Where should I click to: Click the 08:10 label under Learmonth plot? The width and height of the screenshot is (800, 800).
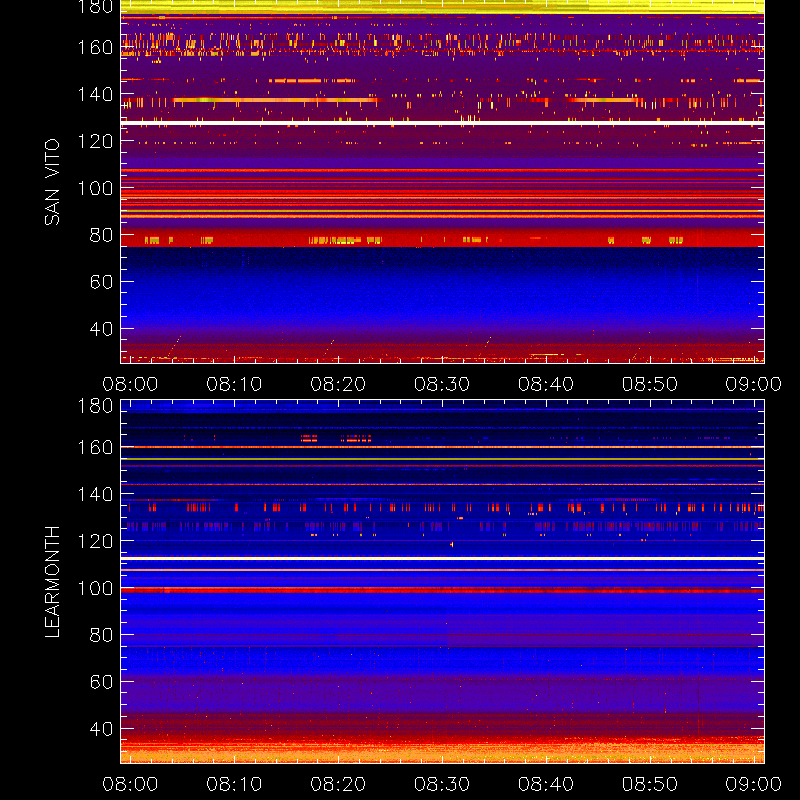point(234,784)
